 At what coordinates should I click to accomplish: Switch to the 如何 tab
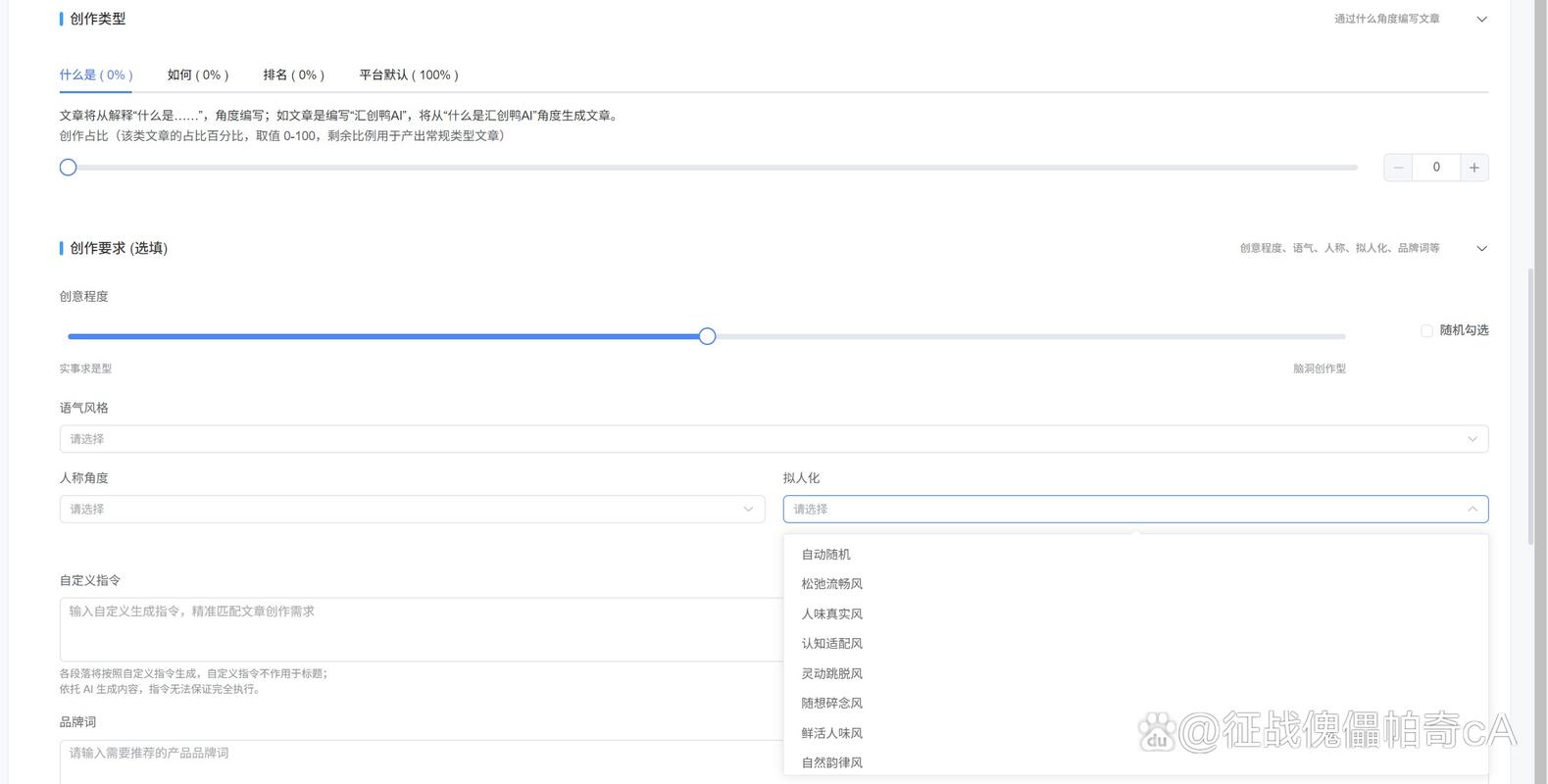197,75
